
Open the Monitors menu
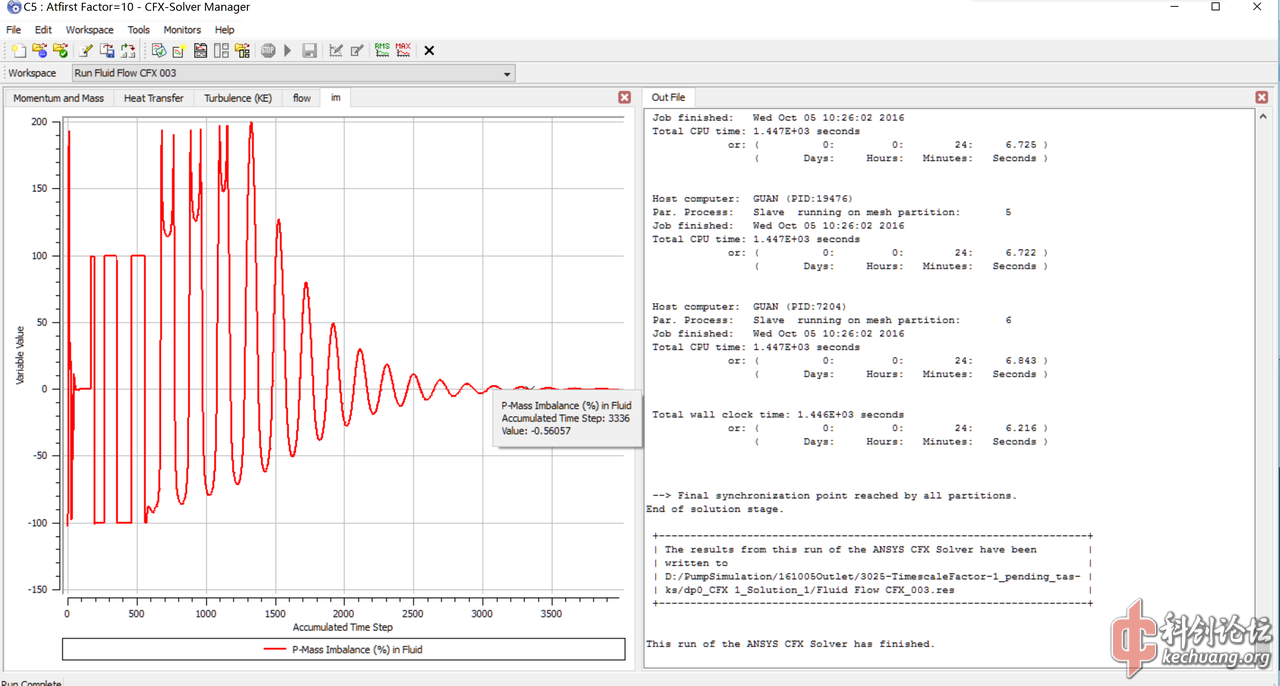point(182,30)
